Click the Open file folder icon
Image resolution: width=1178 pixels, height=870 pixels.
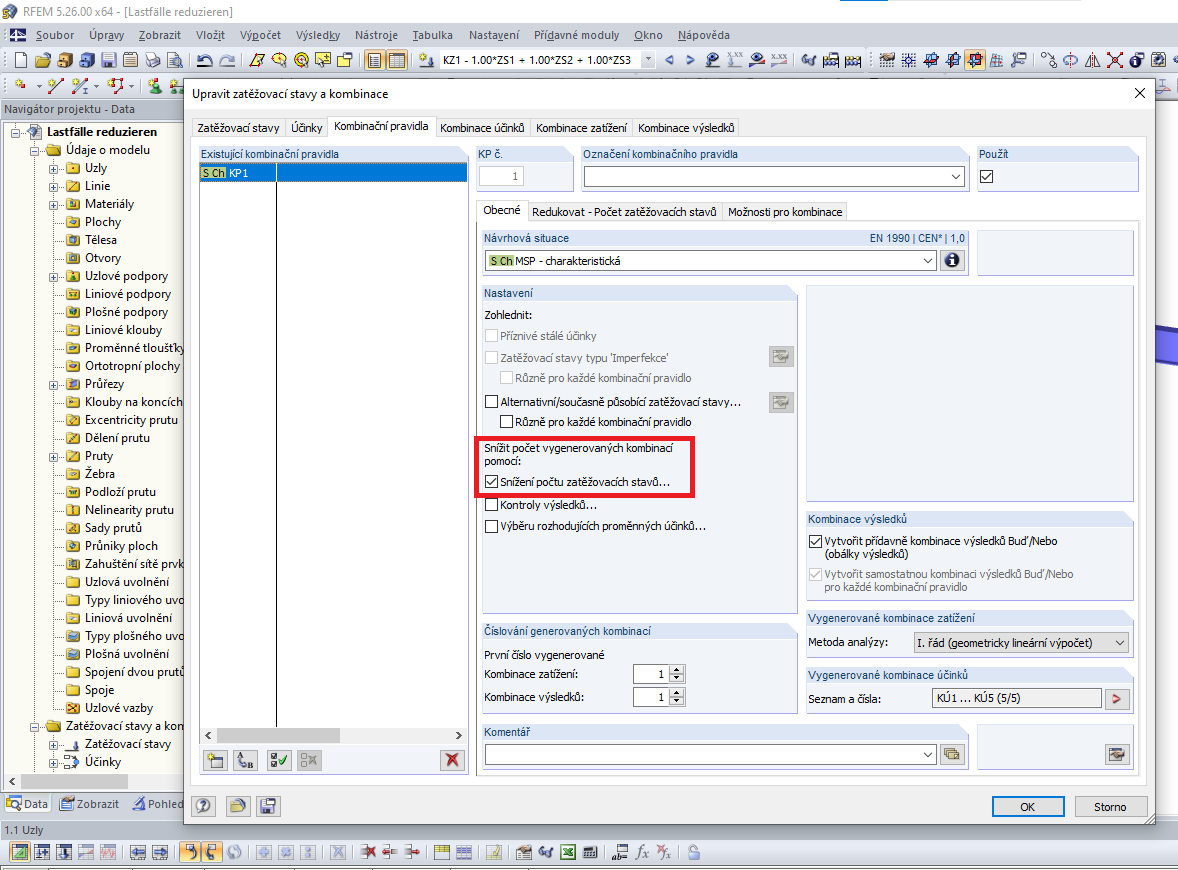point(43,60)
